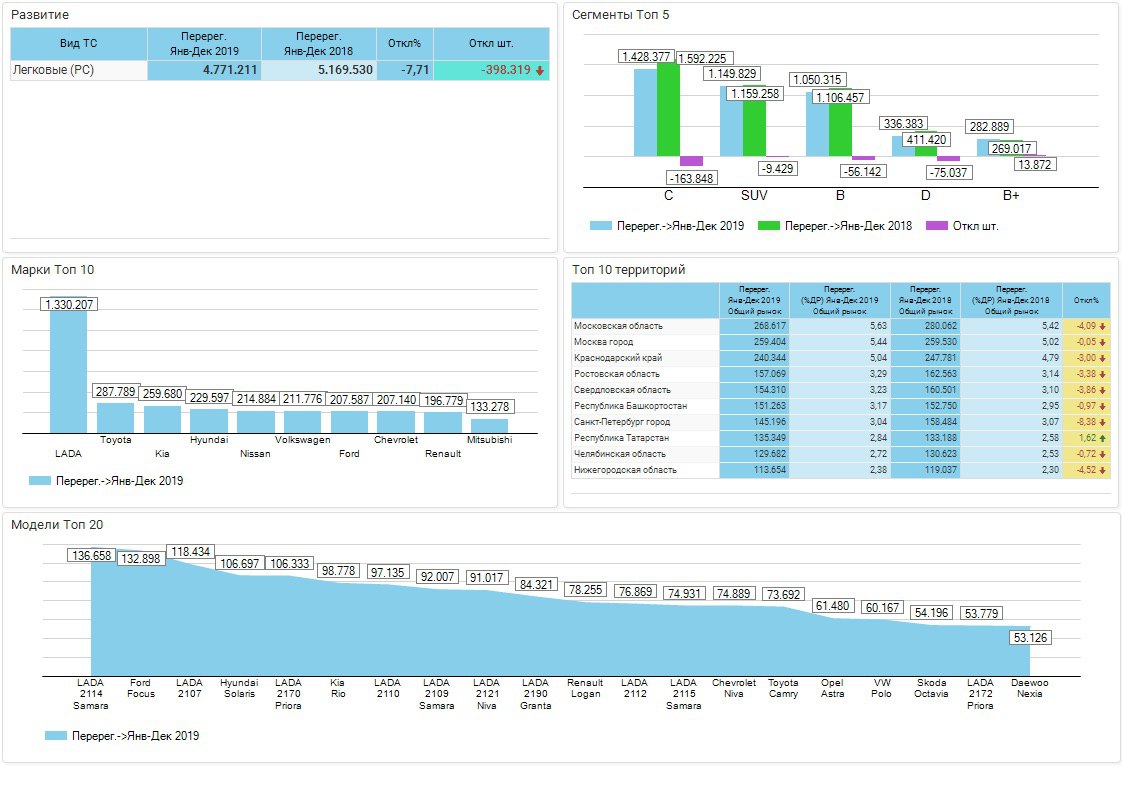
Task: Select the Москва город row
Action: [x=841, y=342]
